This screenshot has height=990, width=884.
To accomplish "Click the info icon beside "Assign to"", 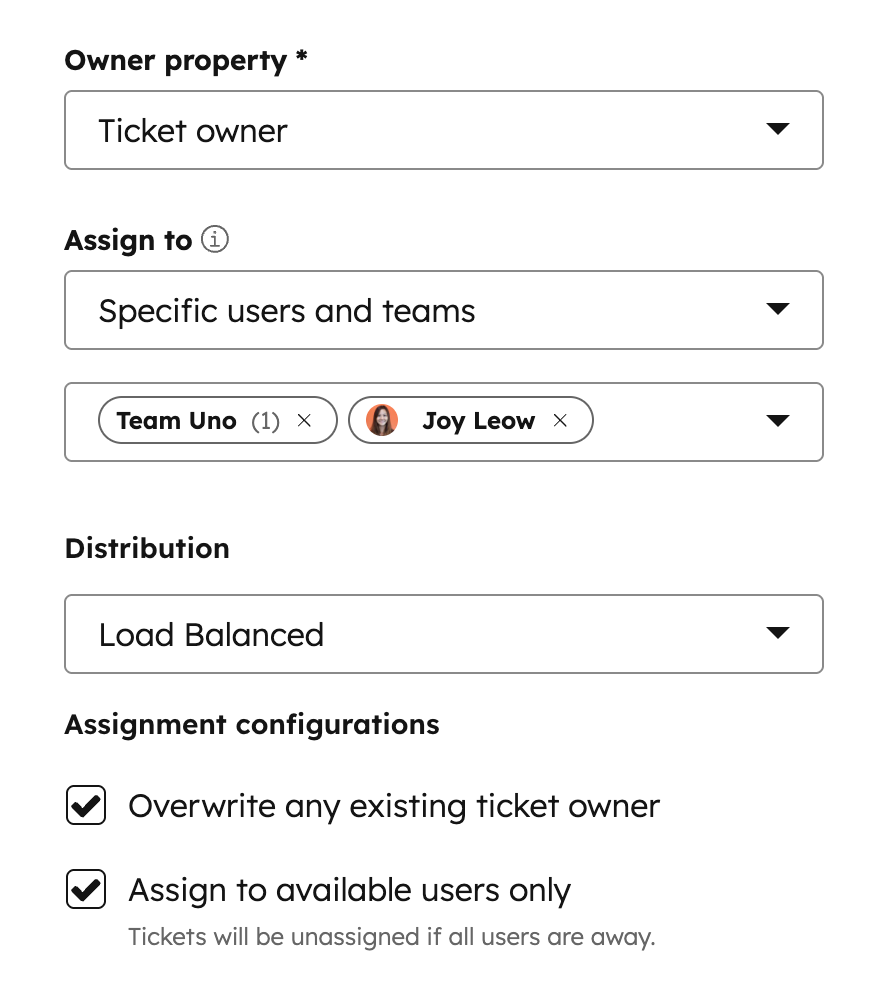I will pos(215,240).
